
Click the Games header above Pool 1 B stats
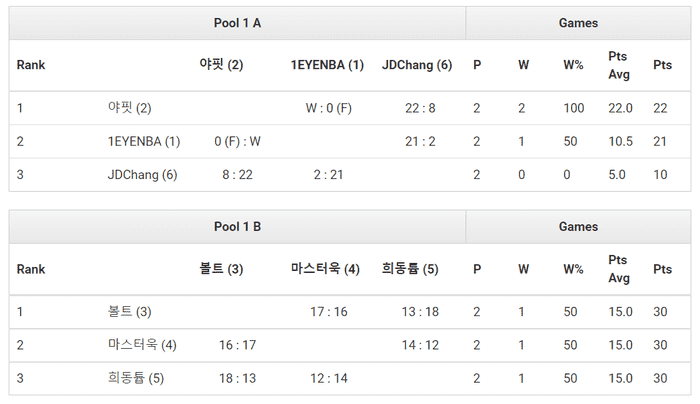tap(579, 227)
